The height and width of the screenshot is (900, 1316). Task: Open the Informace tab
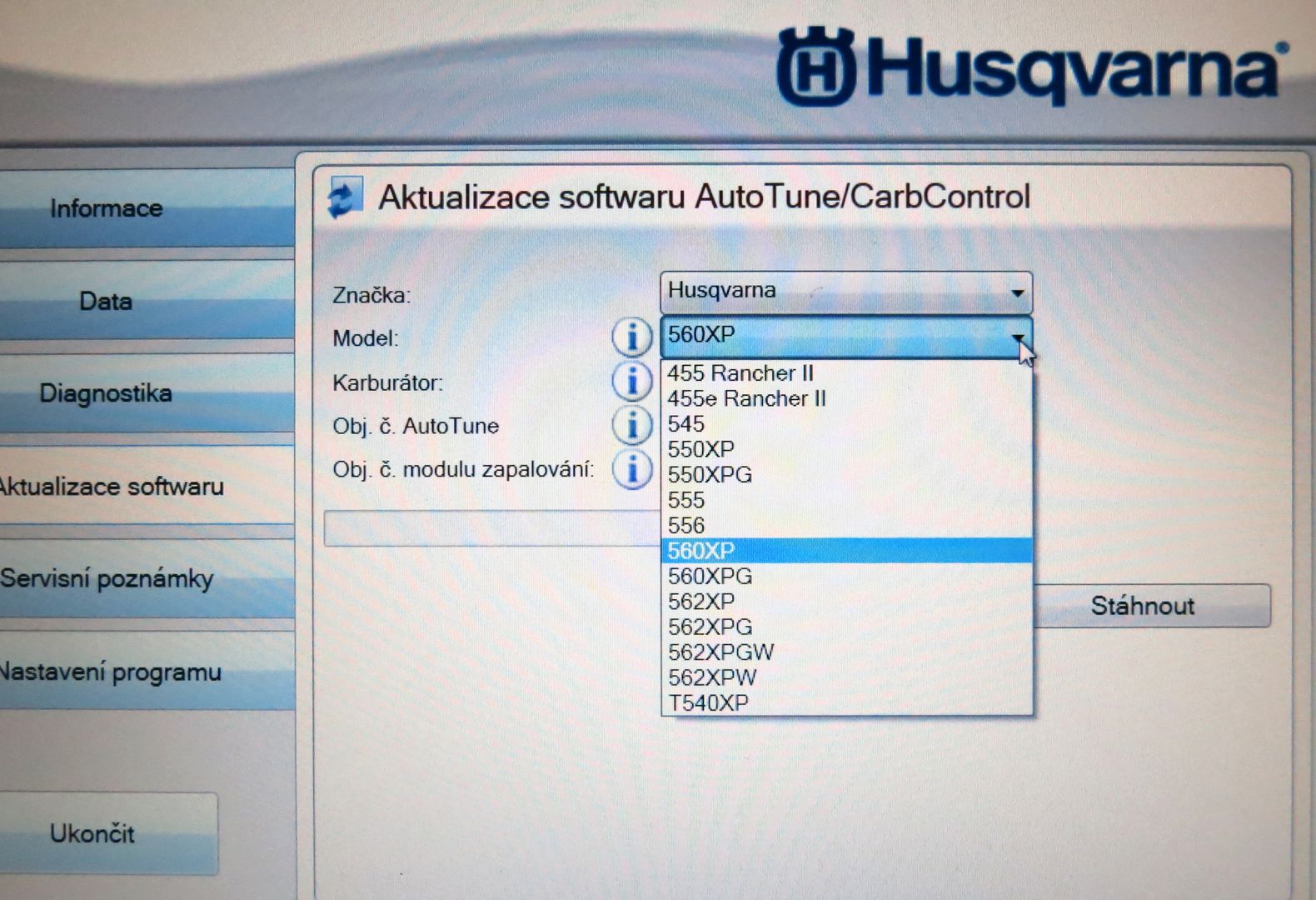(107, 208)
